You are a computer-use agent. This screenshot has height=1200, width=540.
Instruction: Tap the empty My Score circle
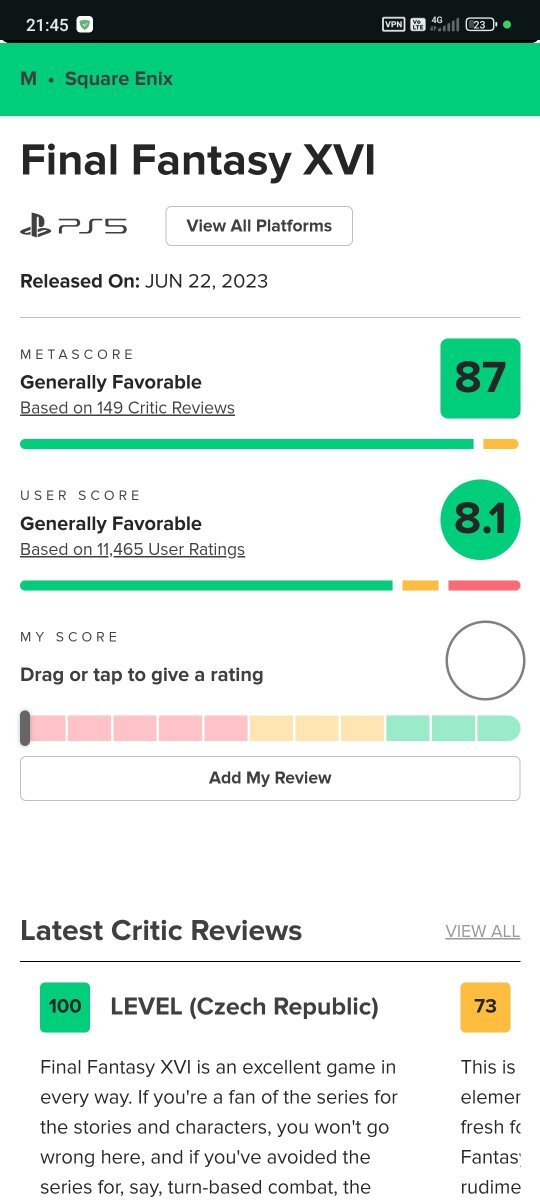coord(485,660)
